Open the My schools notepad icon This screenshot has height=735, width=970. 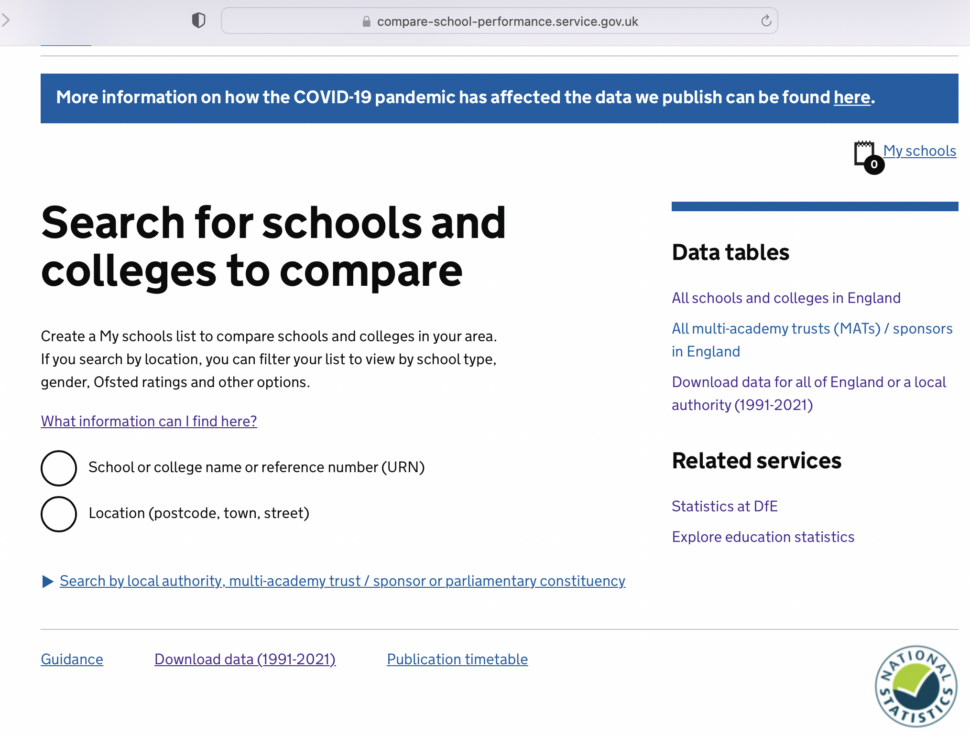click(x=868, y=157)
